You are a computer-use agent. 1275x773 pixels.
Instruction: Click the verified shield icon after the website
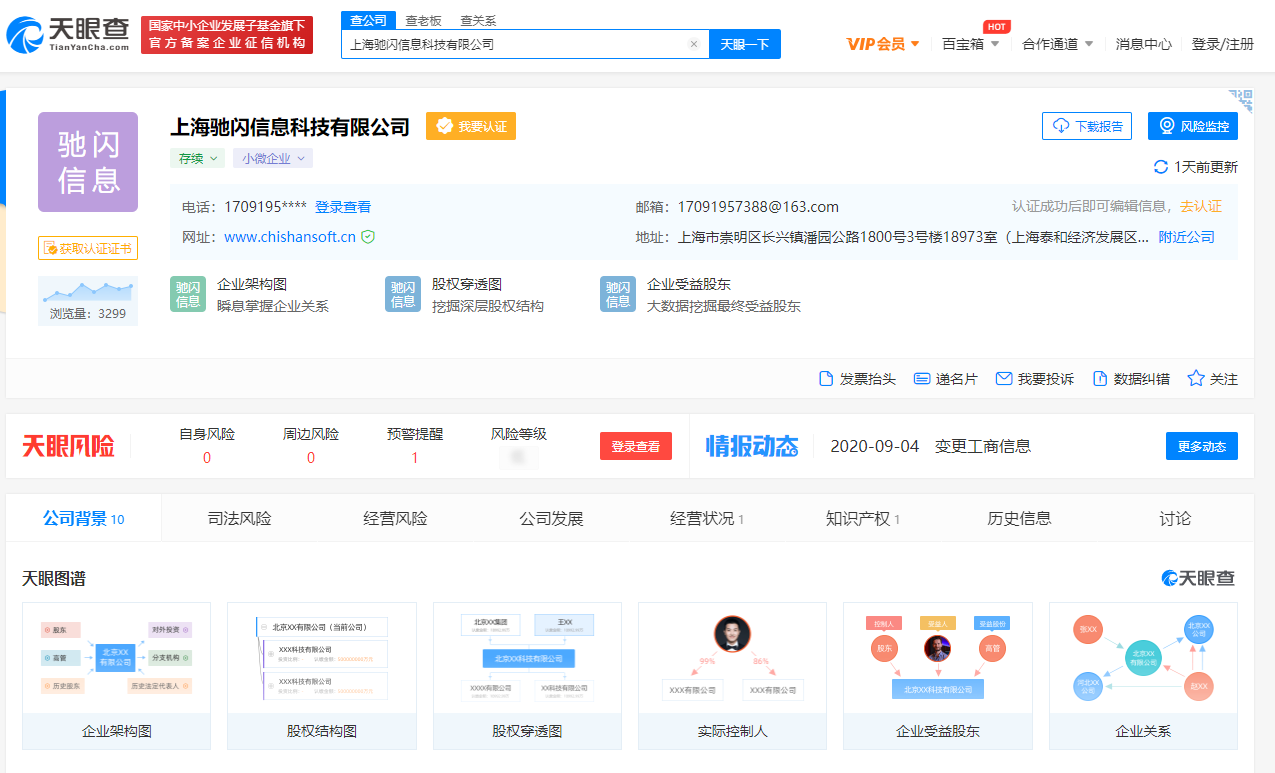(368, 237)
